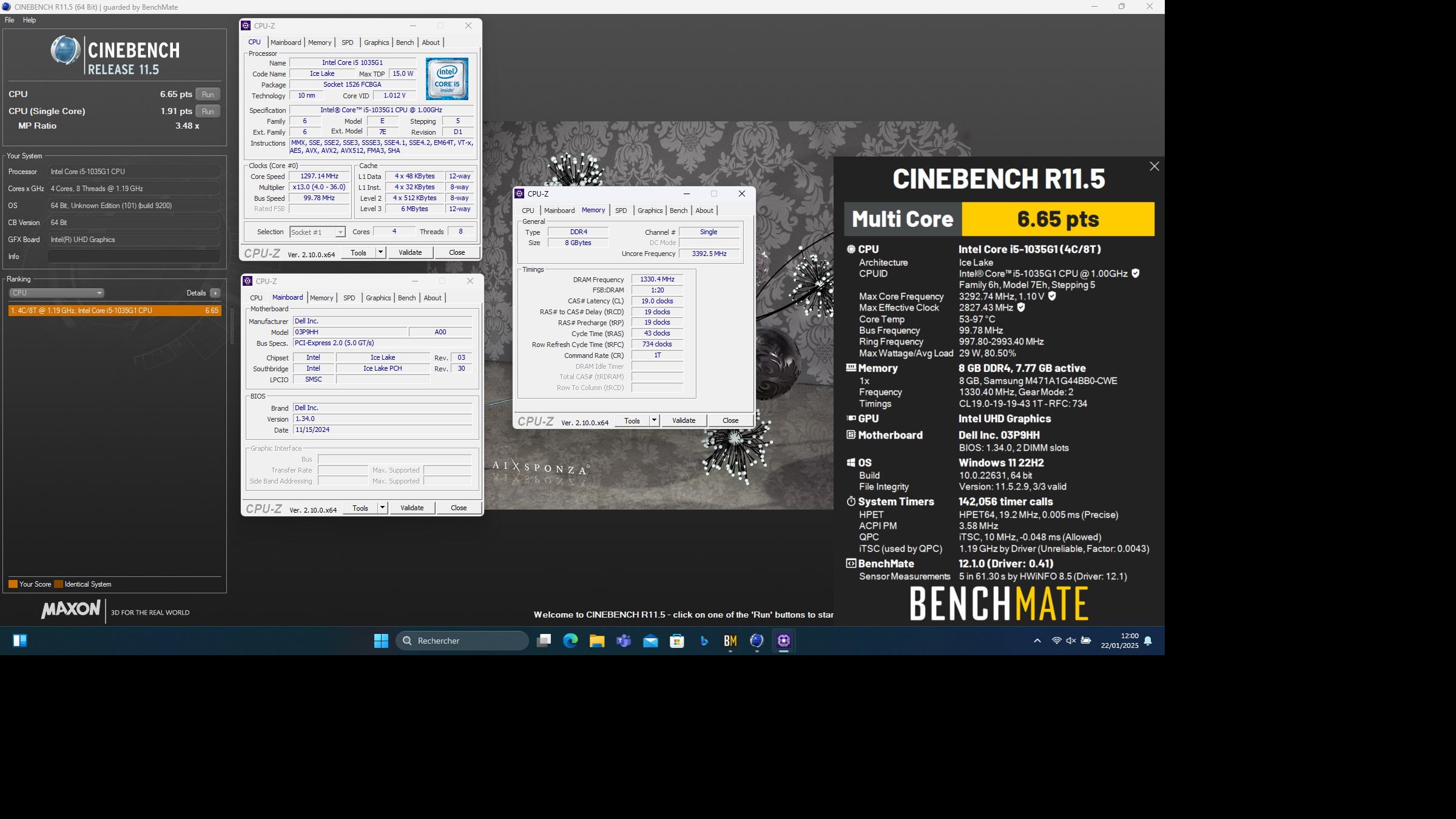Open notification bell icon

coord(1148,641)
